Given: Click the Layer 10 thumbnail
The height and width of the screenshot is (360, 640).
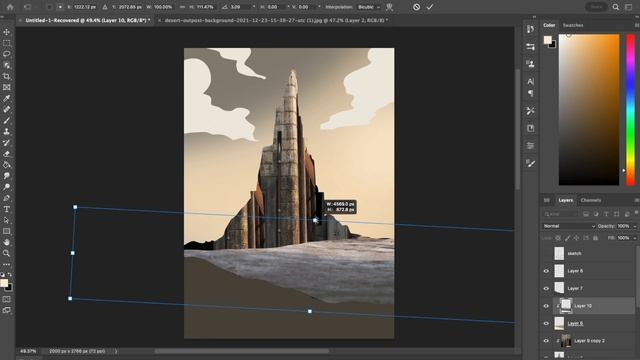Looking at the screenshot, I should click(566, 305).
